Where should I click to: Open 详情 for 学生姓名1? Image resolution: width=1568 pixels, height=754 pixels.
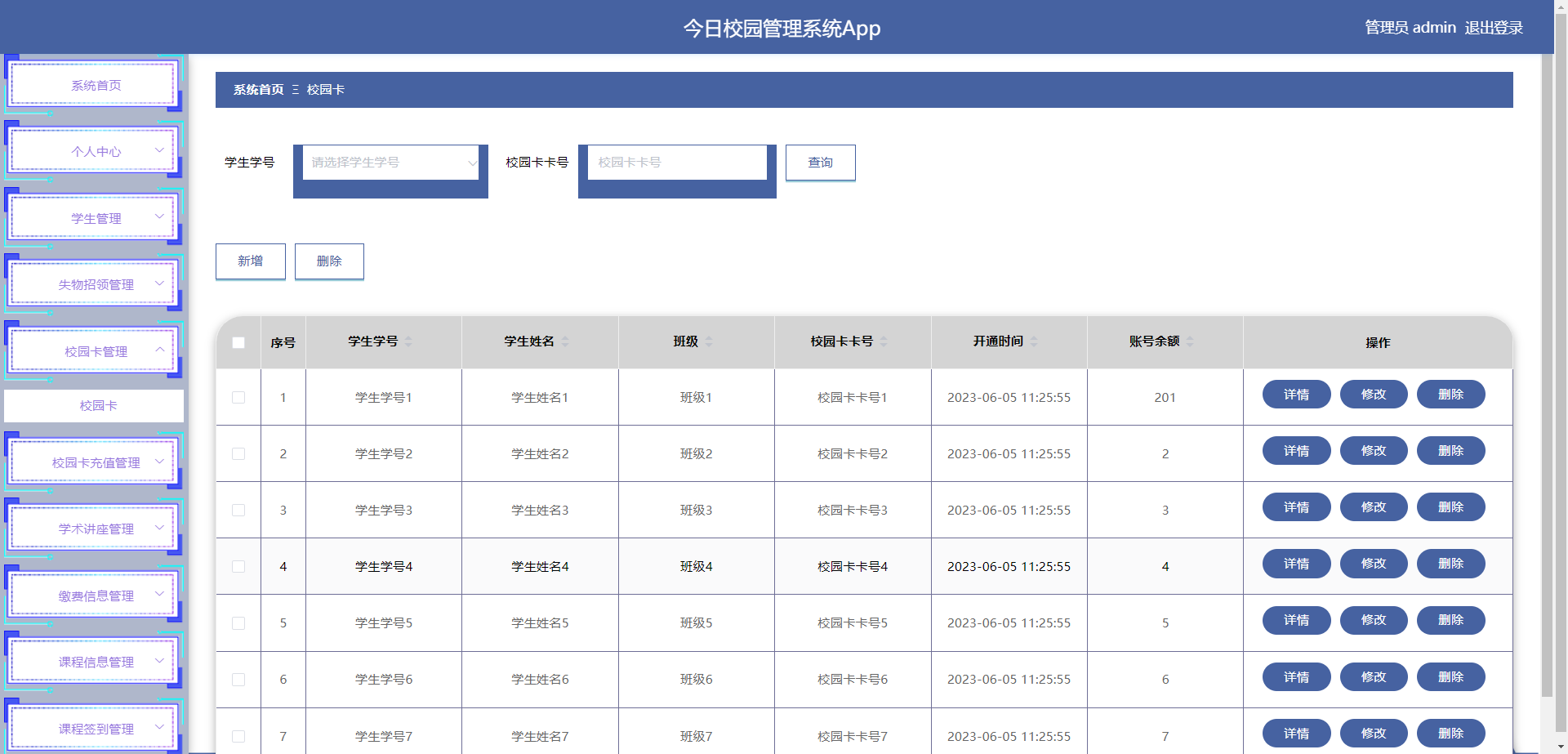(1295, 394)
